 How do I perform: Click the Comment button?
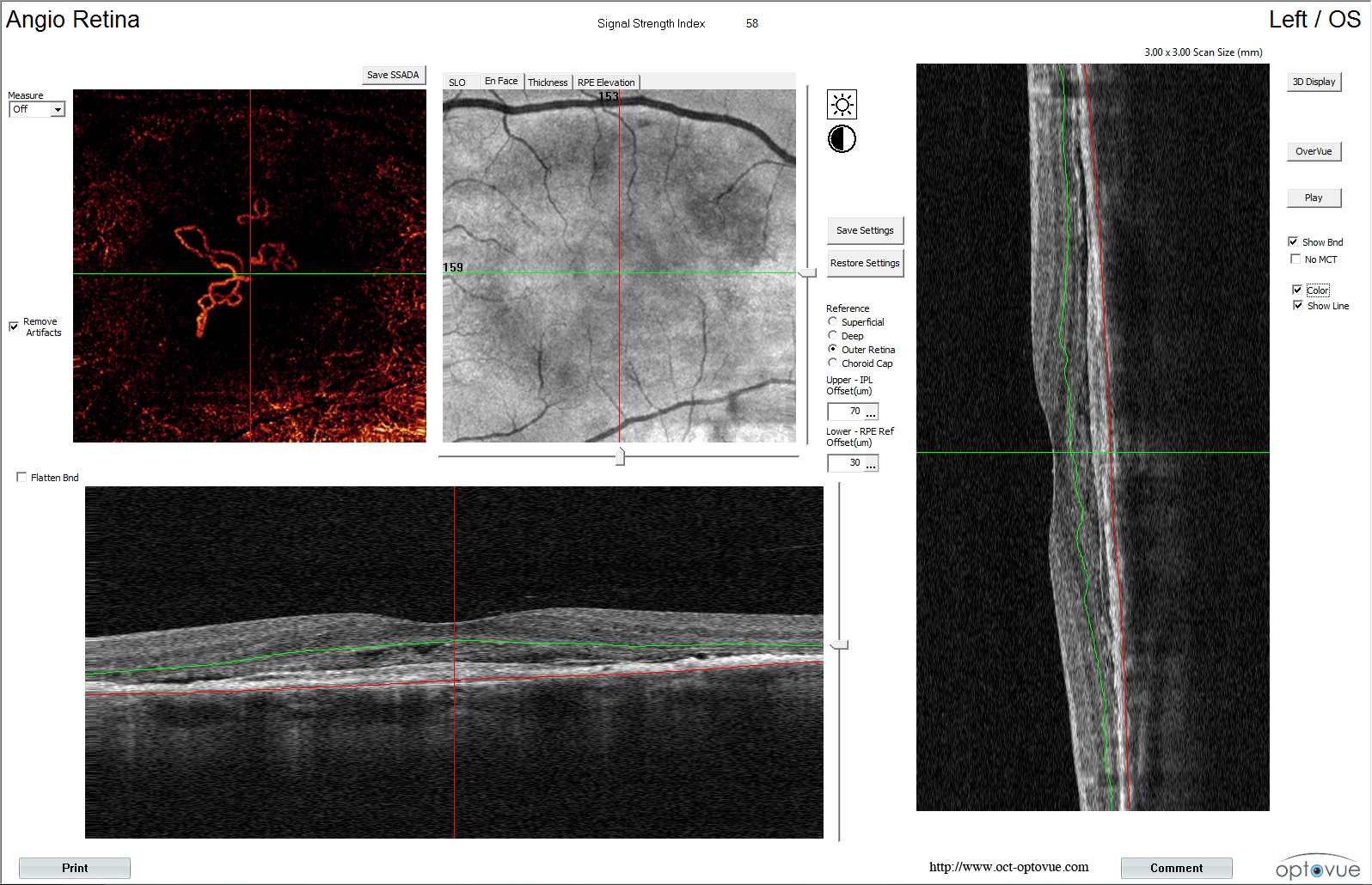tap(1176, 868)
